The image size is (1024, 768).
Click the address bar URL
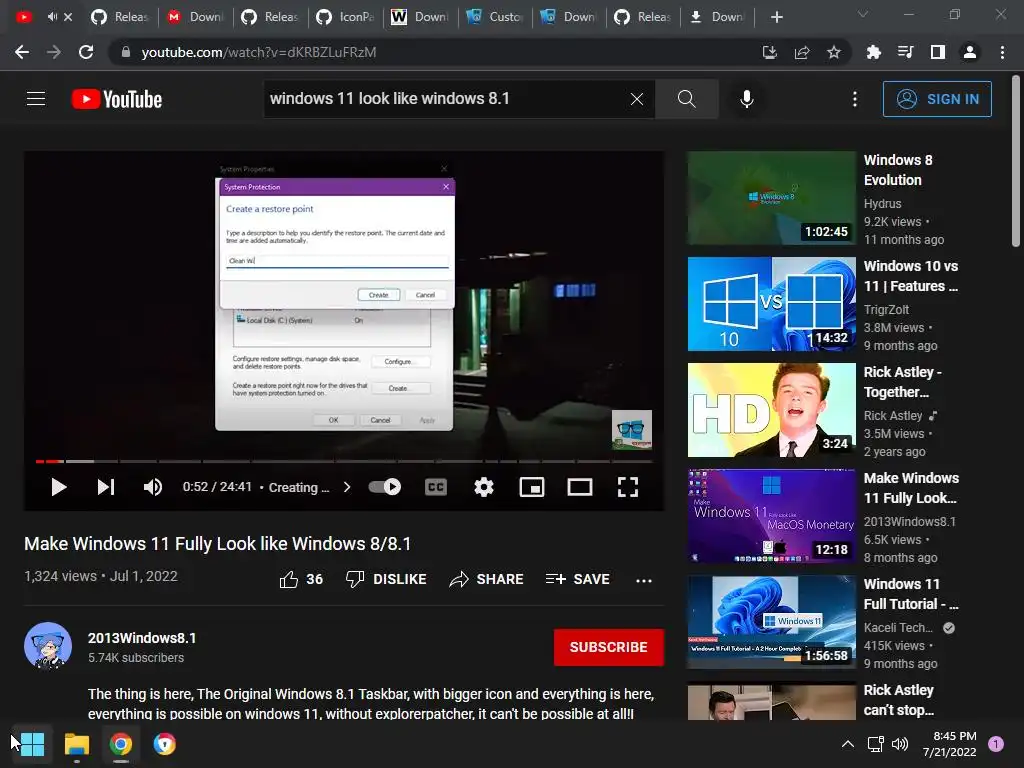pyautogui.click(x=259, y=52)
